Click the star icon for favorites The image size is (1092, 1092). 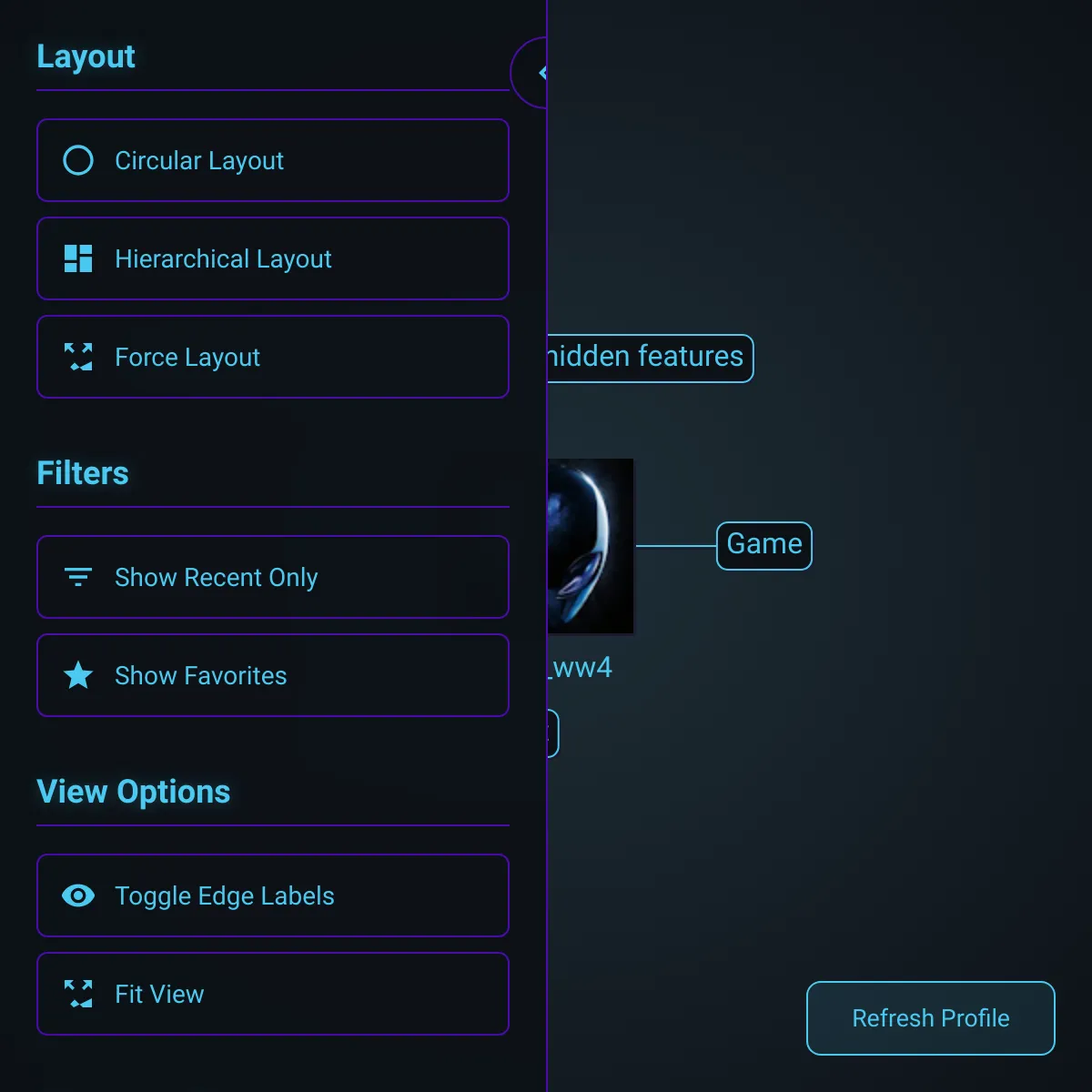pyautogui.click(x=78, y=675)
